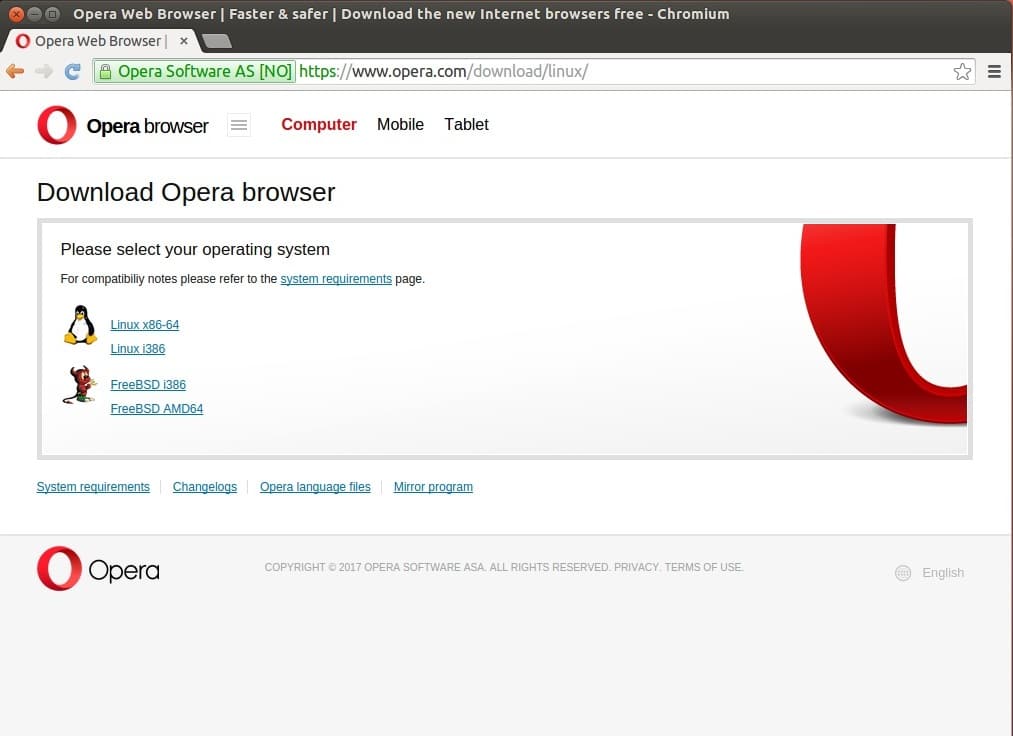Open the site navigation menu icon

pyautogui.click(x=239, y=125)
